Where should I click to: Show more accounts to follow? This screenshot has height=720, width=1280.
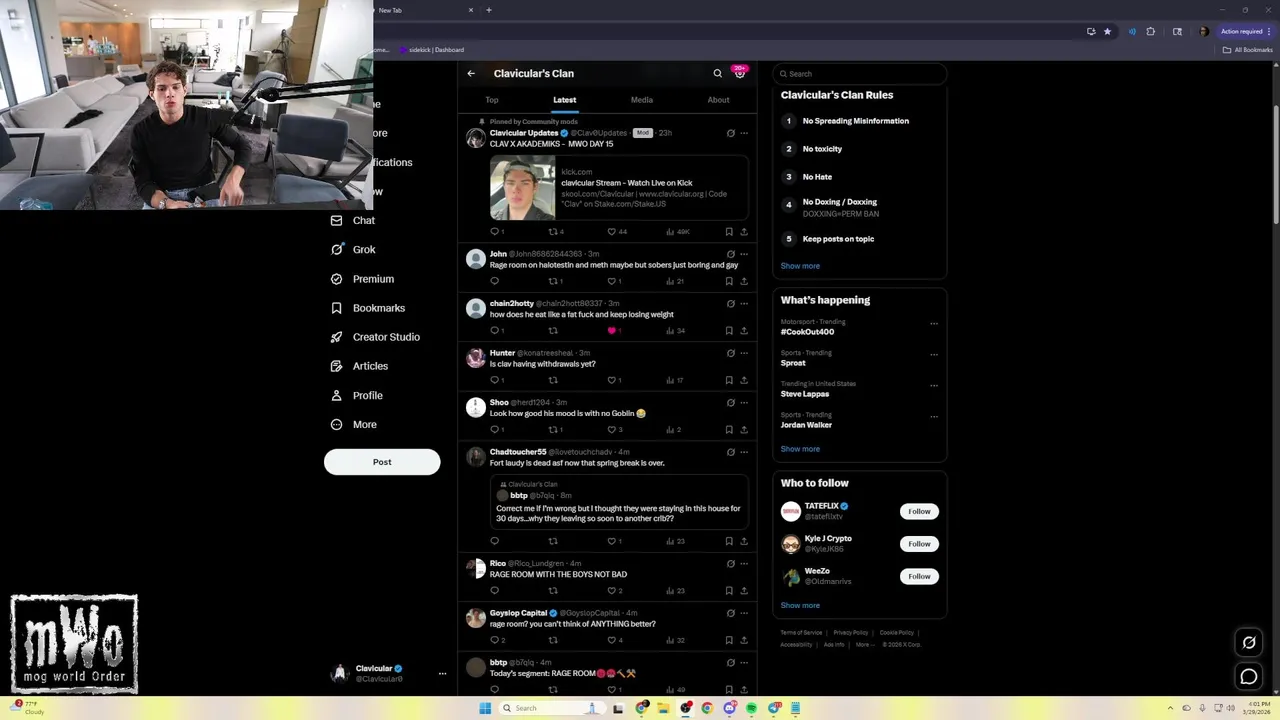click(x=800, y=605)
